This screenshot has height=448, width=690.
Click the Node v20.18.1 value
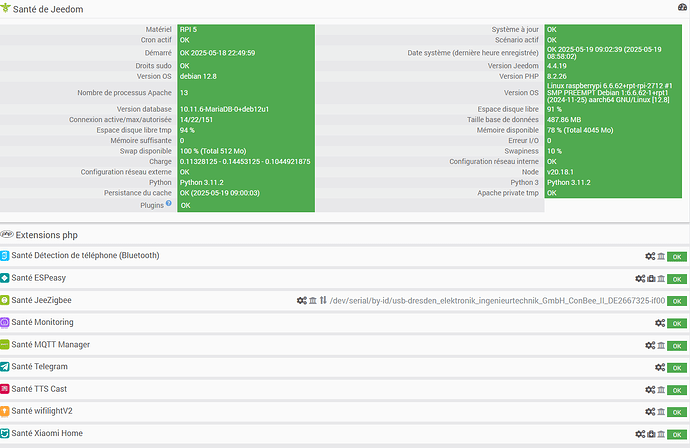point(560,172)
